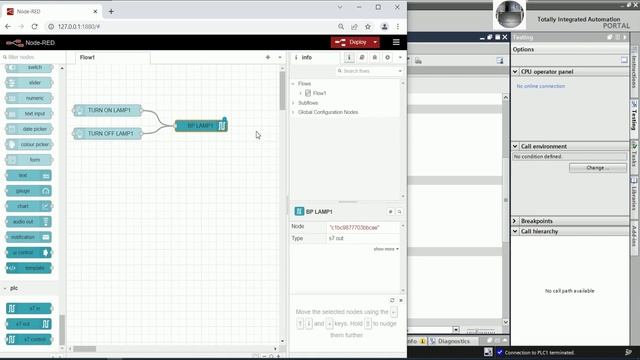Expand the Flow1 tree item

301,93
